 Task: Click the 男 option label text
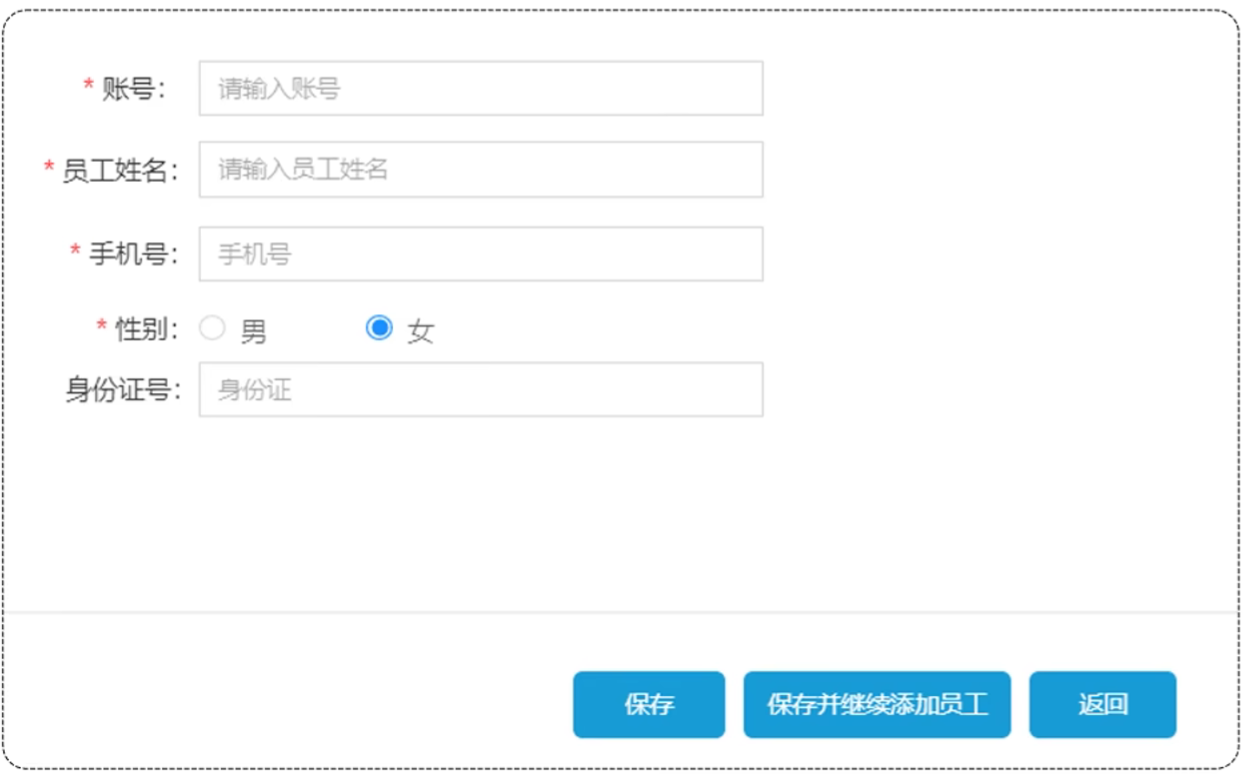click(254, 331)
